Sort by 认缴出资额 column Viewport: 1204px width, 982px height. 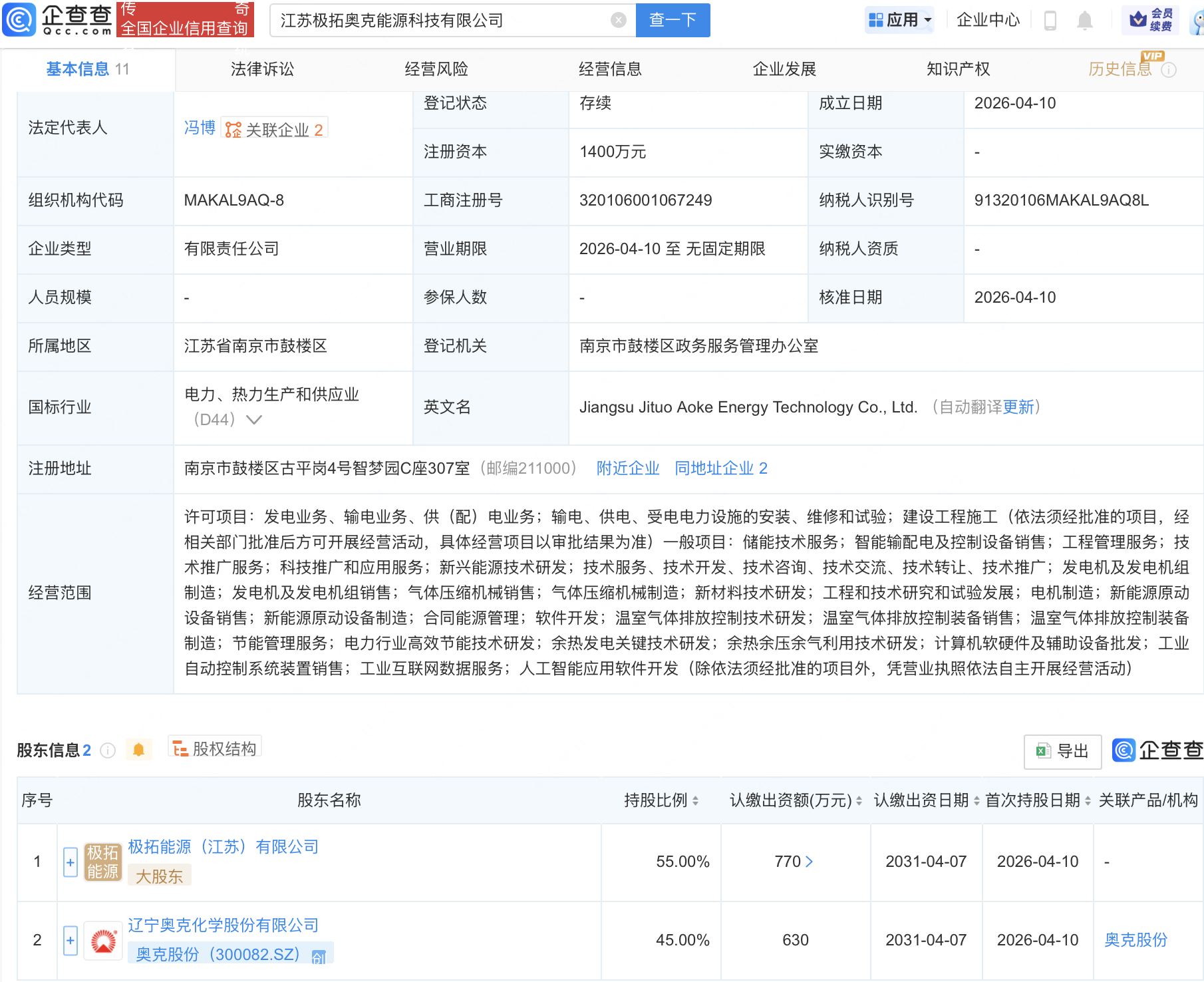point(859,801)
